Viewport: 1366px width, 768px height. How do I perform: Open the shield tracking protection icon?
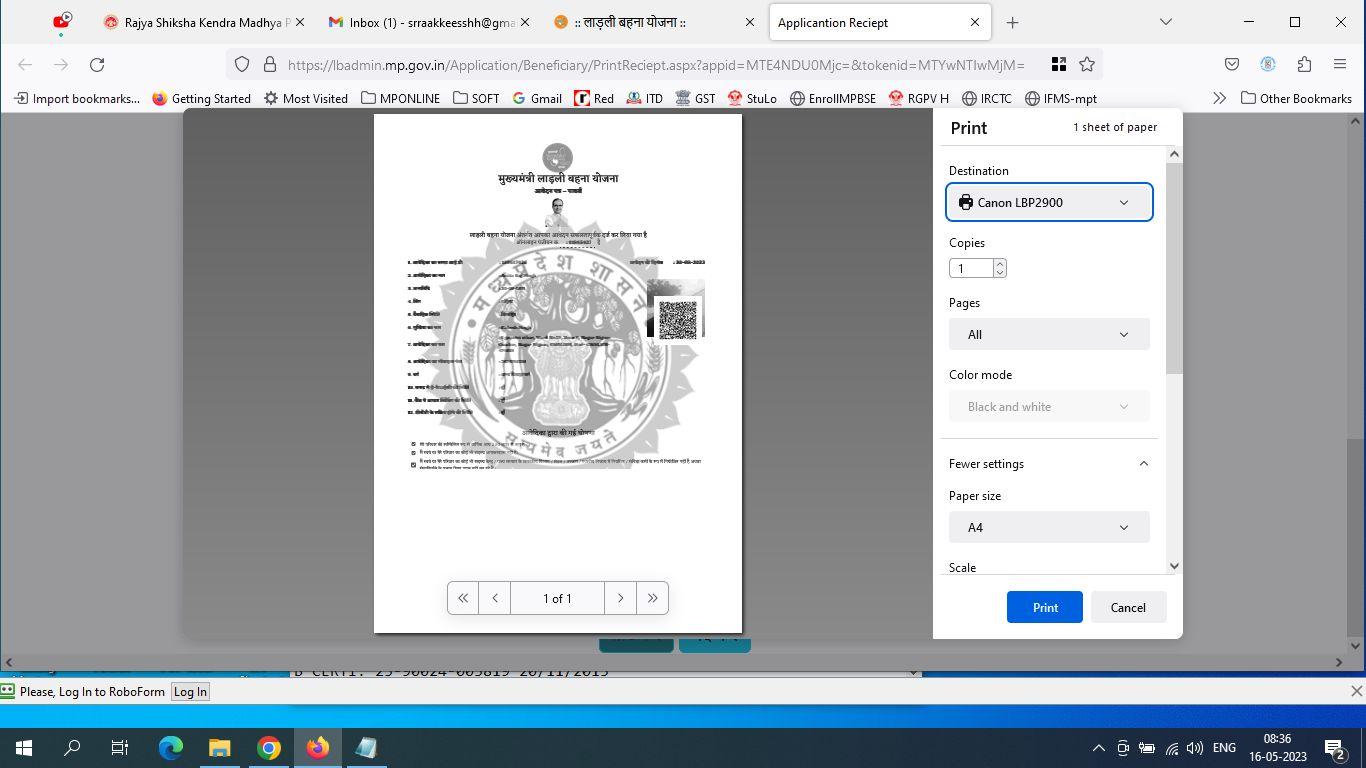point(242,64)
